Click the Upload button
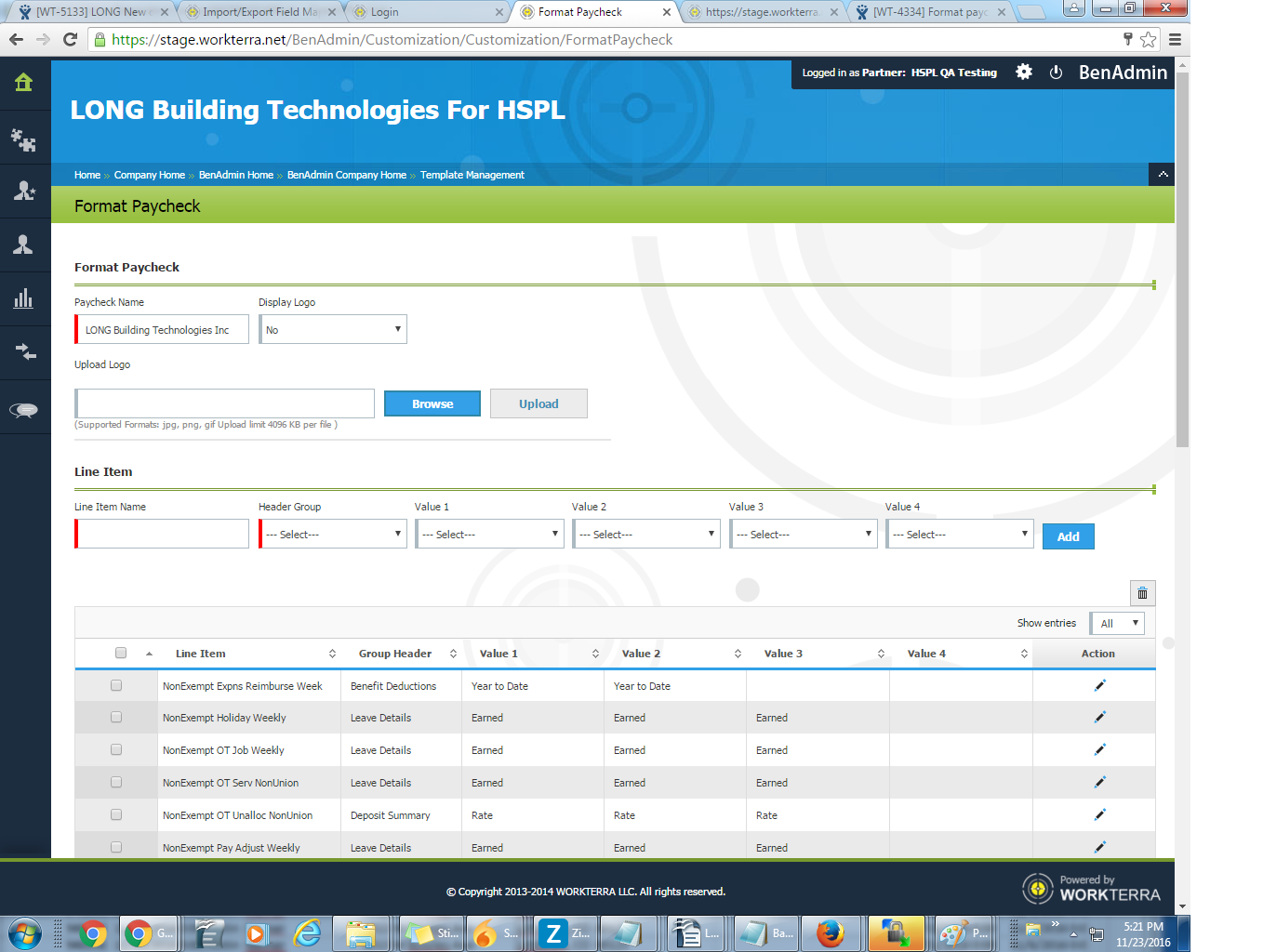 coord(538,403)
